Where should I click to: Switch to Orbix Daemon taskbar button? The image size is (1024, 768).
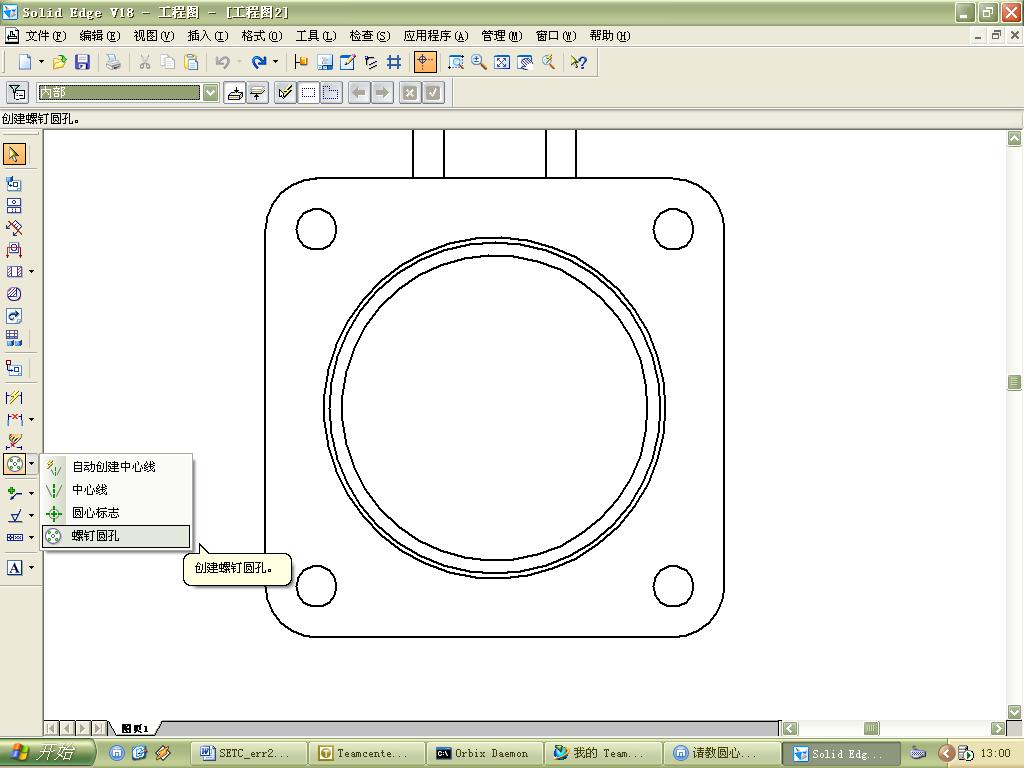(x=486, y=754)
